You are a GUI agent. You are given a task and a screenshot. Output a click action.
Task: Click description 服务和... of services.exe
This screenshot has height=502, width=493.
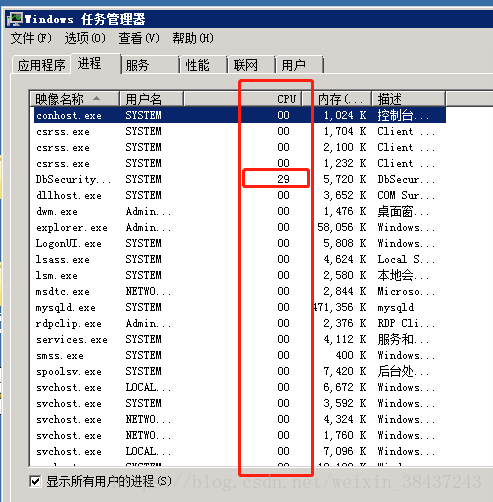pos(403,339)
